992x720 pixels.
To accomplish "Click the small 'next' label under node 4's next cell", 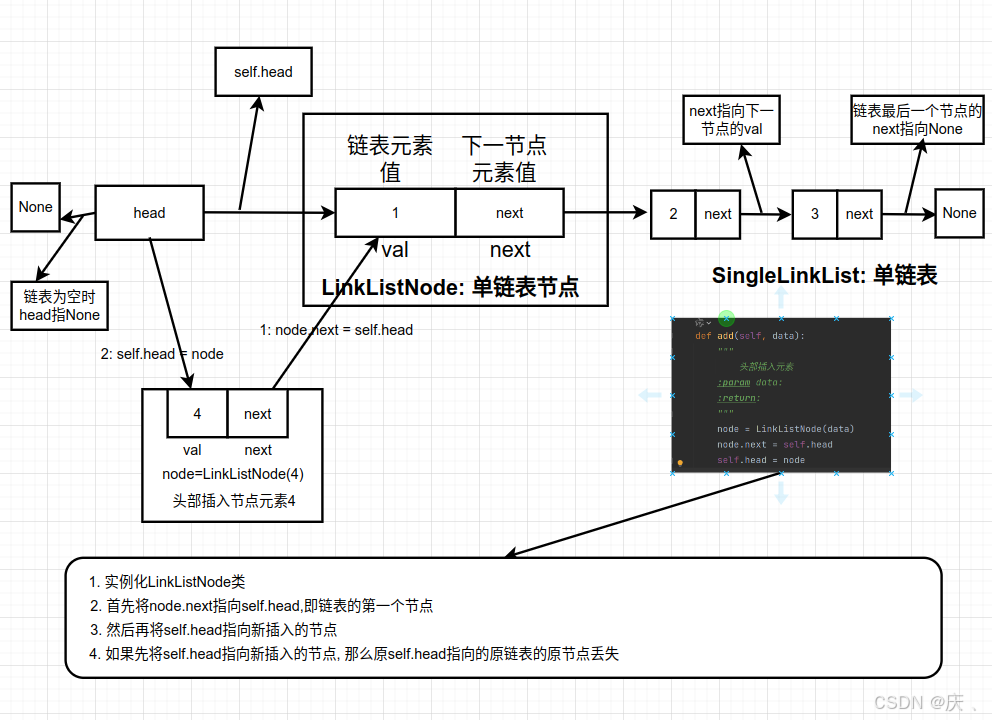I will [x=258, y=450].
